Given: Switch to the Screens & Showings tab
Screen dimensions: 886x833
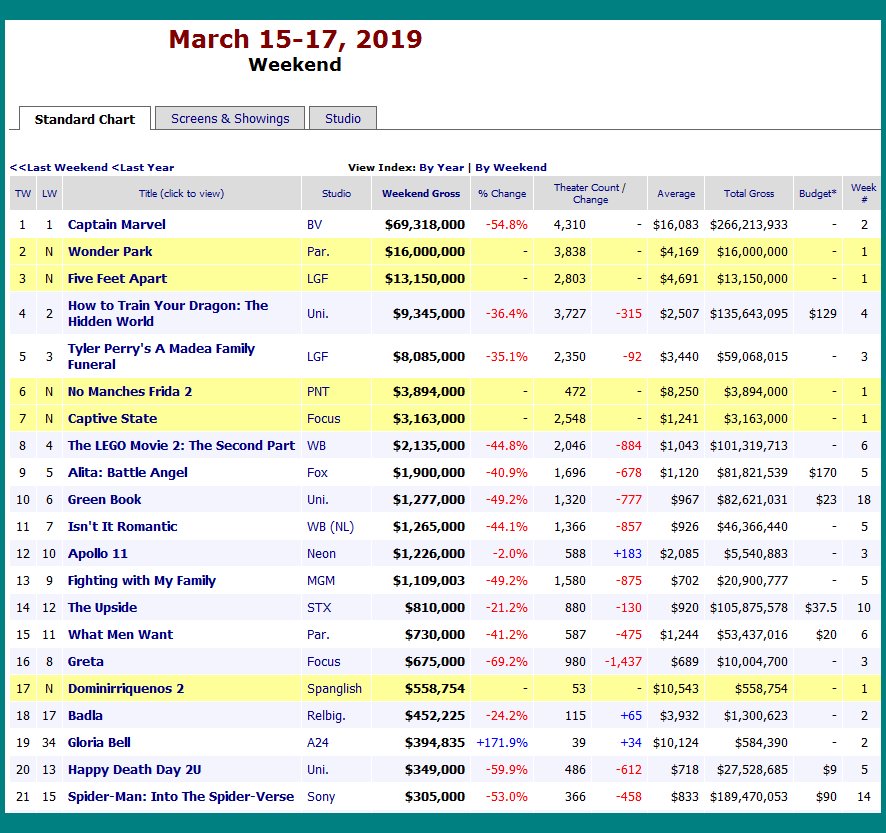Looking at the screenshot, I should [230, 118].
